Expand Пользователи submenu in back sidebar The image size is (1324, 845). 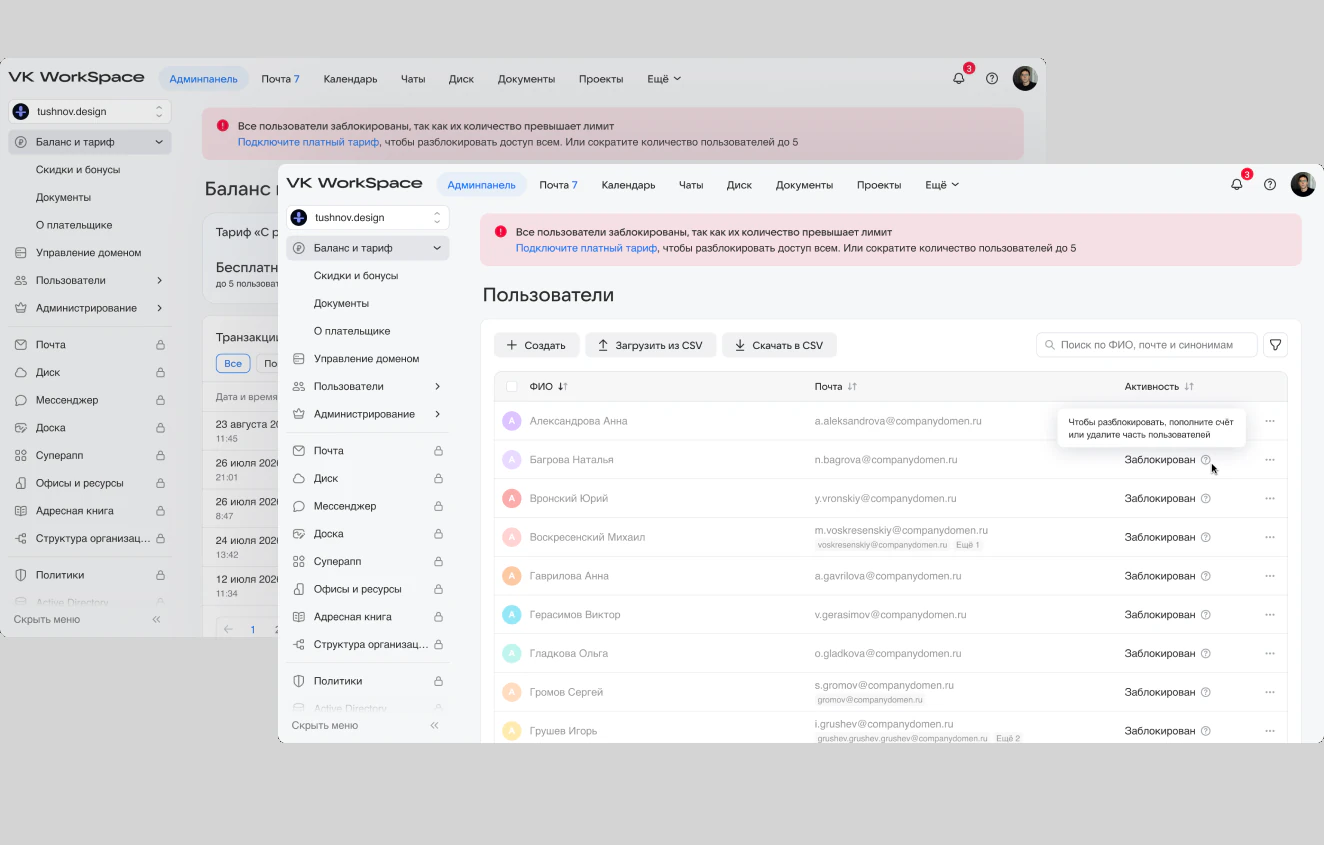(159, 280)
